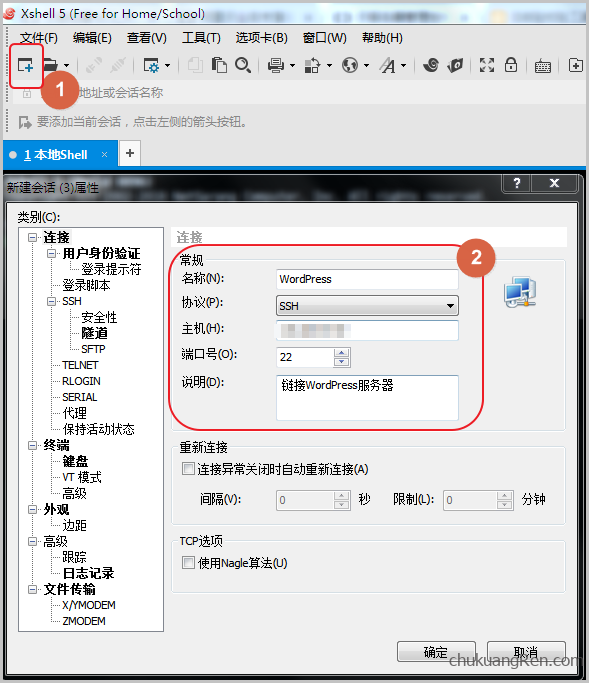Select 保持活动状态 in the category tree
The height and width of the screenshot is (683, 589).
(x=98, y=429)
